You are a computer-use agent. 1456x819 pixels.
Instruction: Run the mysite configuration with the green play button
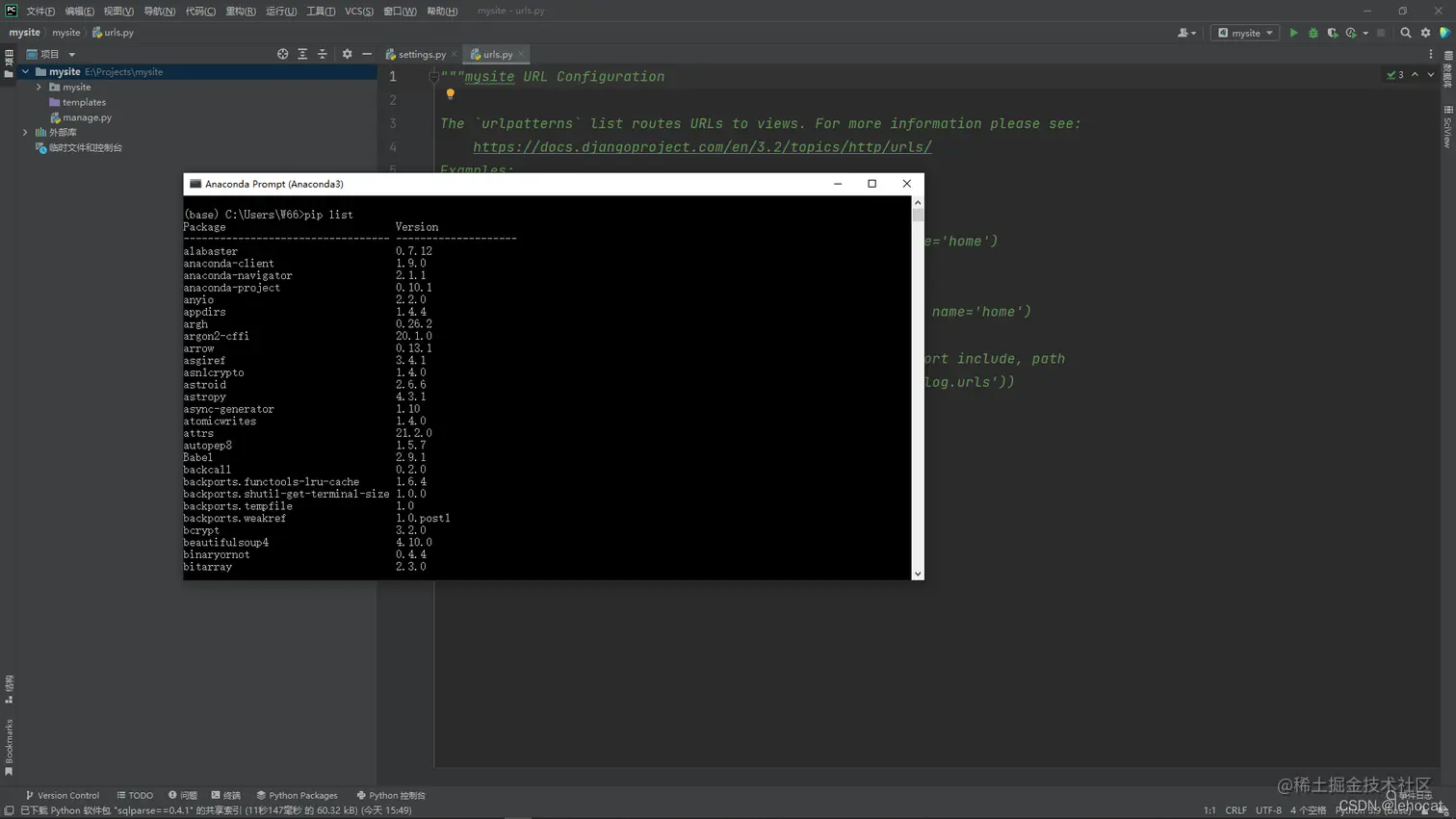pos(1293,33)
